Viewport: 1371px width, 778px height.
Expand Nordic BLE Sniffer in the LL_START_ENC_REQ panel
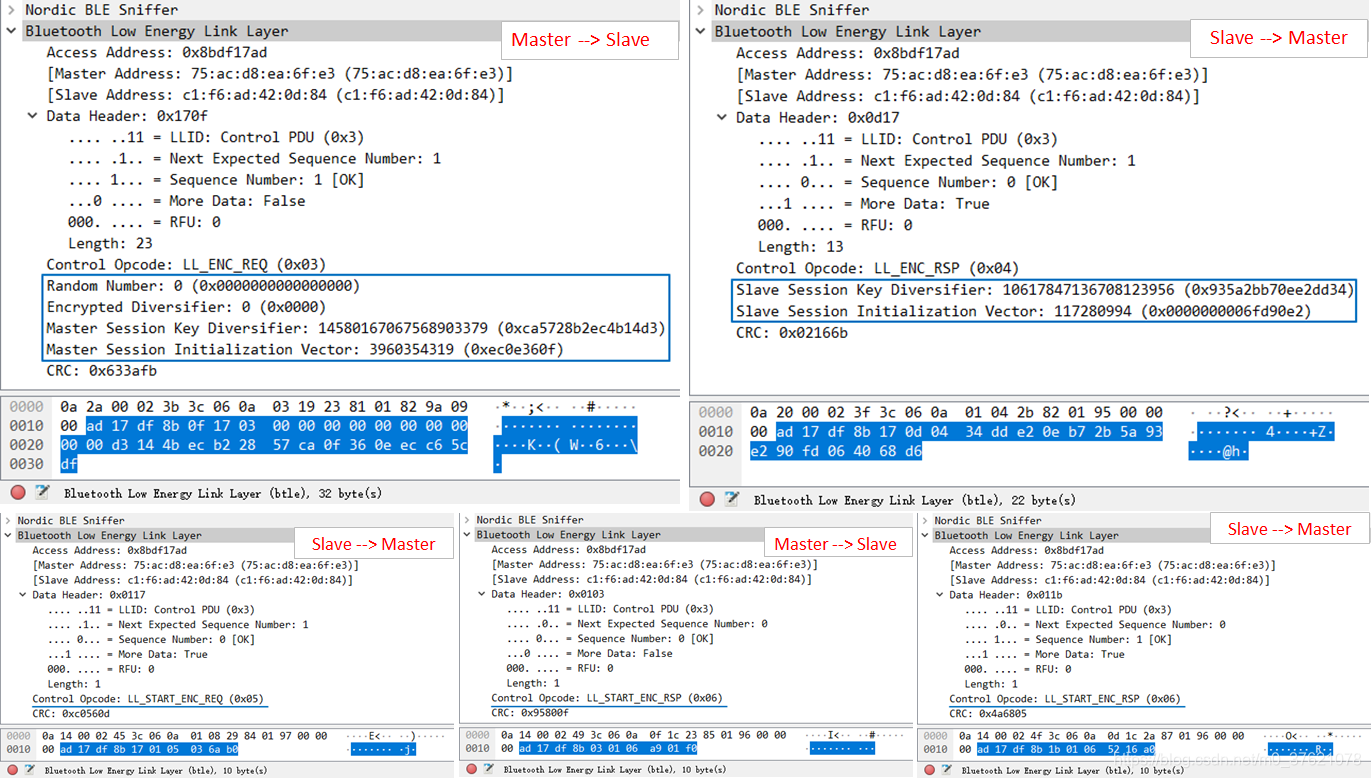(9, 521)
